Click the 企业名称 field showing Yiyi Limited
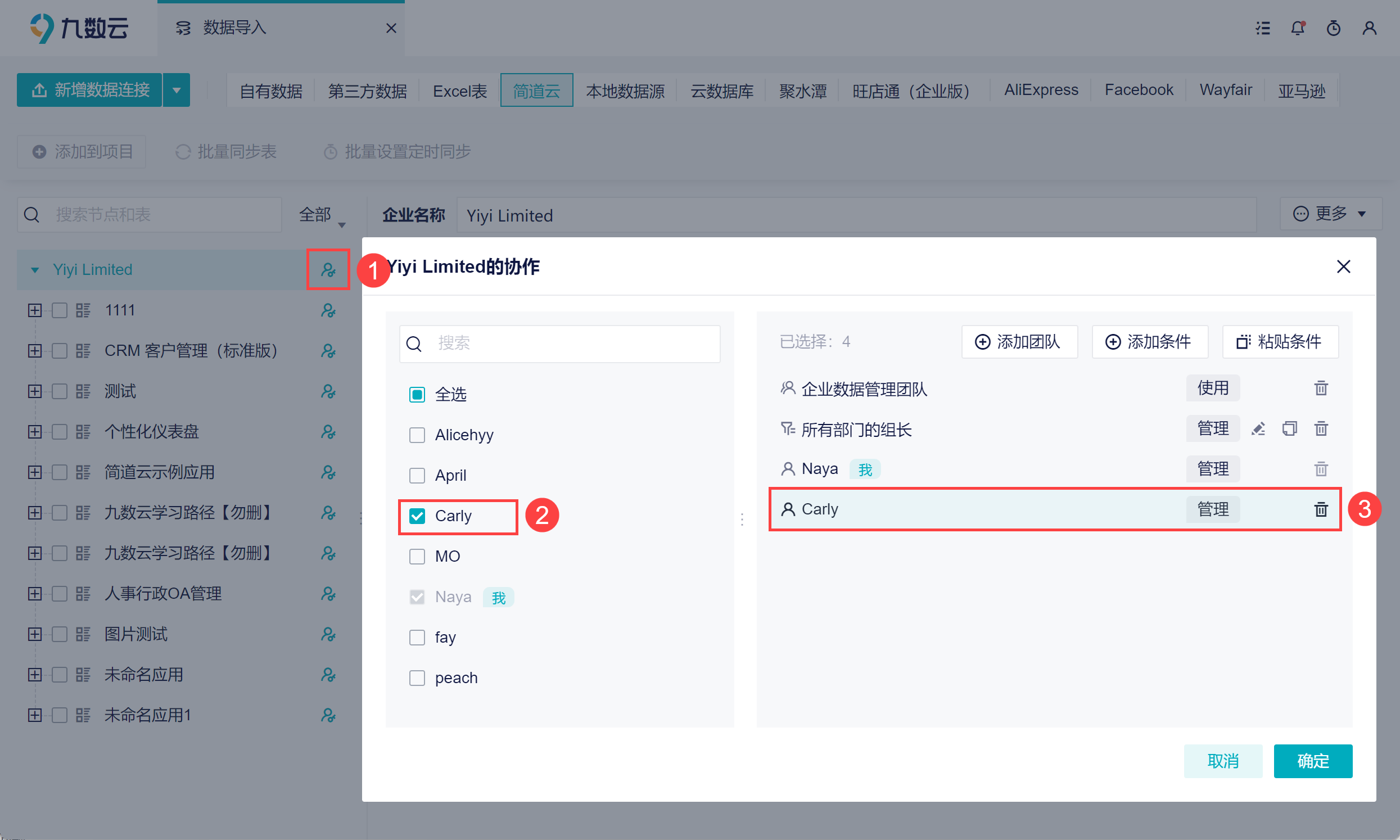Screen dimensions: 1400x840 856,215
